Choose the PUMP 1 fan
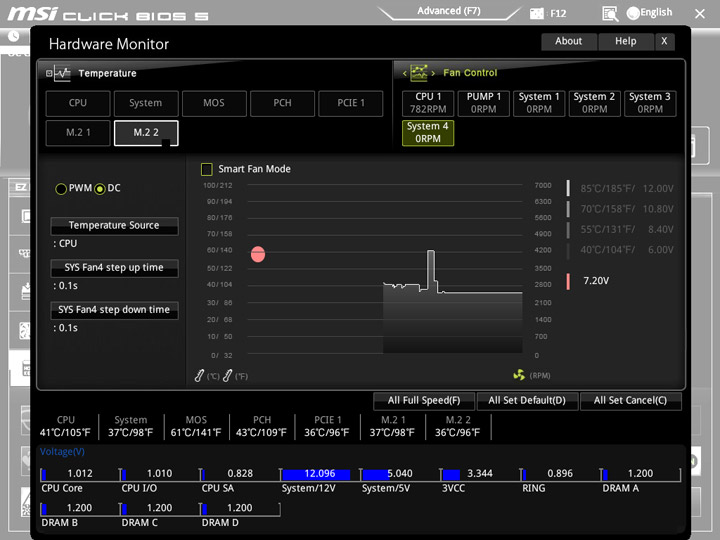The image size is (720, 540). tap(484, 103)
